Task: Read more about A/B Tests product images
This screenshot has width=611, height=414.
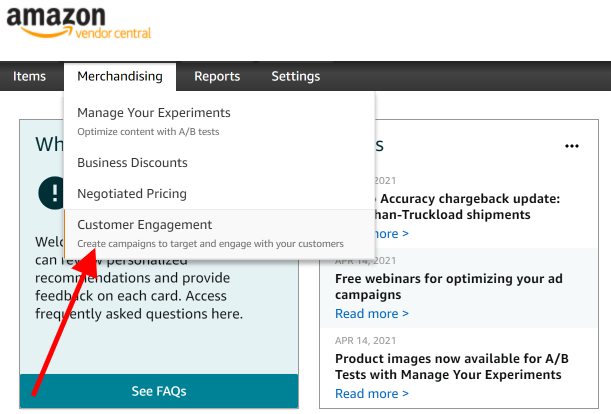Action: click(372, 393)
